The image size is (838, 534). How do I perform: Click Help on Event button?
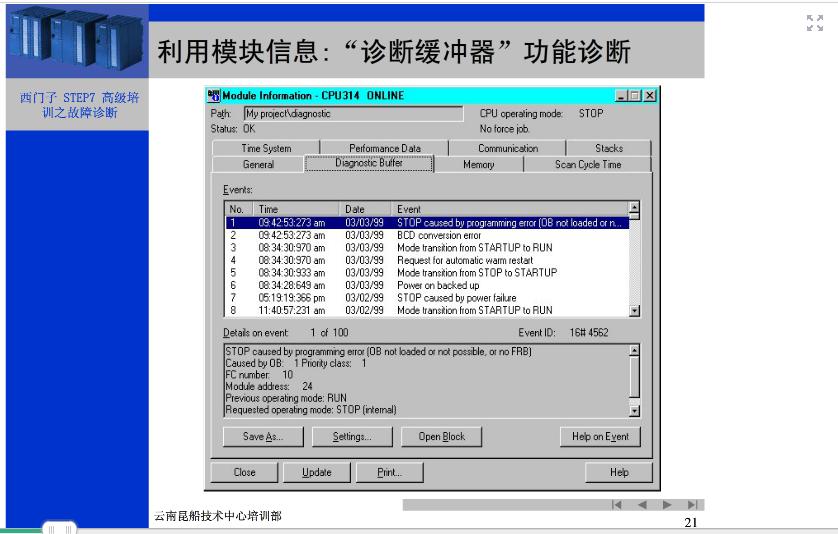pyautogui.click(x=600, y=437)
